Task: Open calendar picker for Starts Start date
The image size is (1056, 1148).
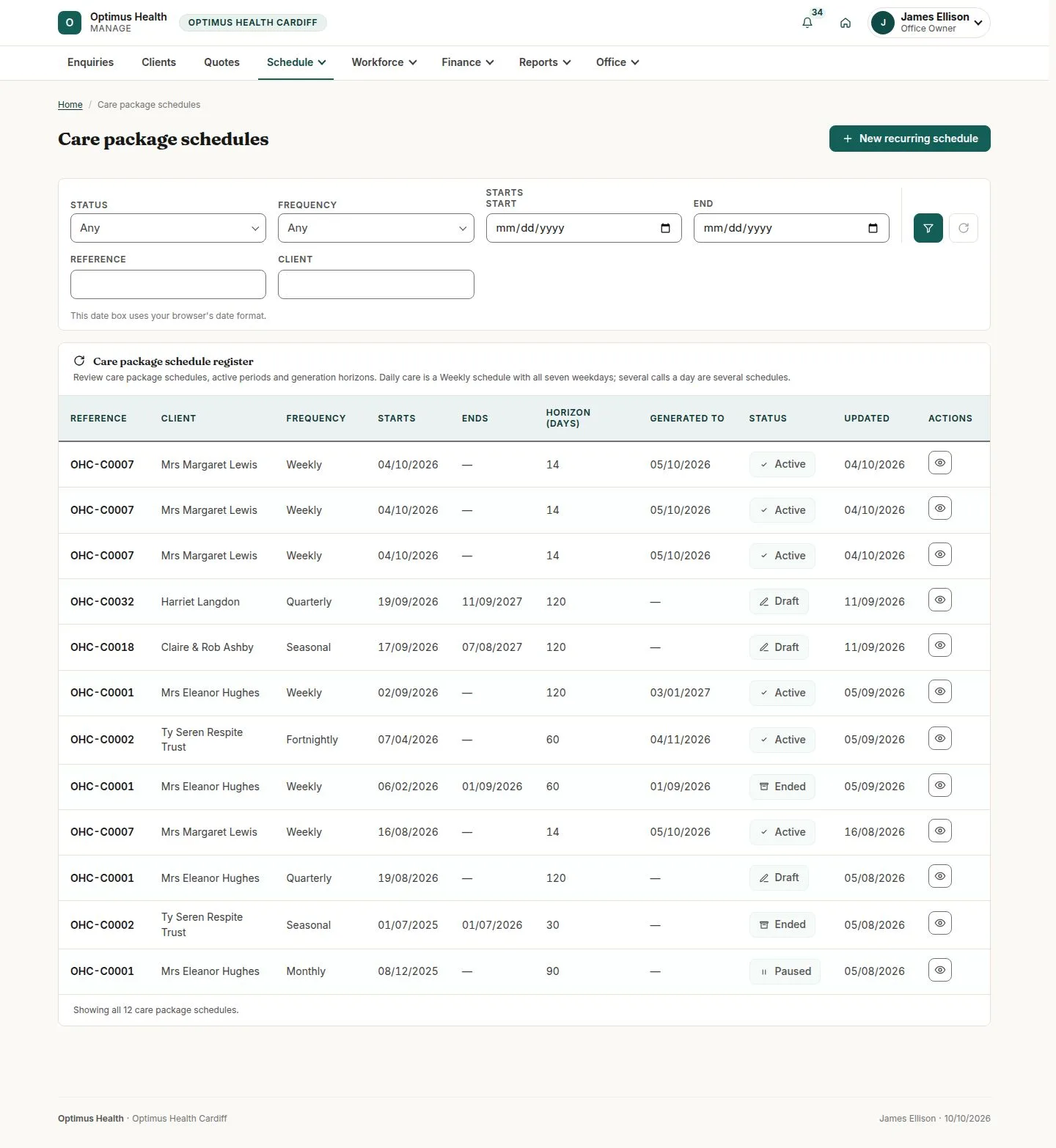Action: click(665, 228)
